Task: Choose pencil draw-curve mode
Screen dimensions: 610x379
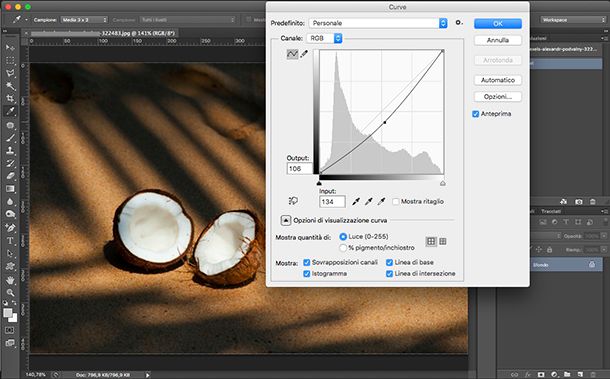Action: pyautogui.click(x=304, y=54)
